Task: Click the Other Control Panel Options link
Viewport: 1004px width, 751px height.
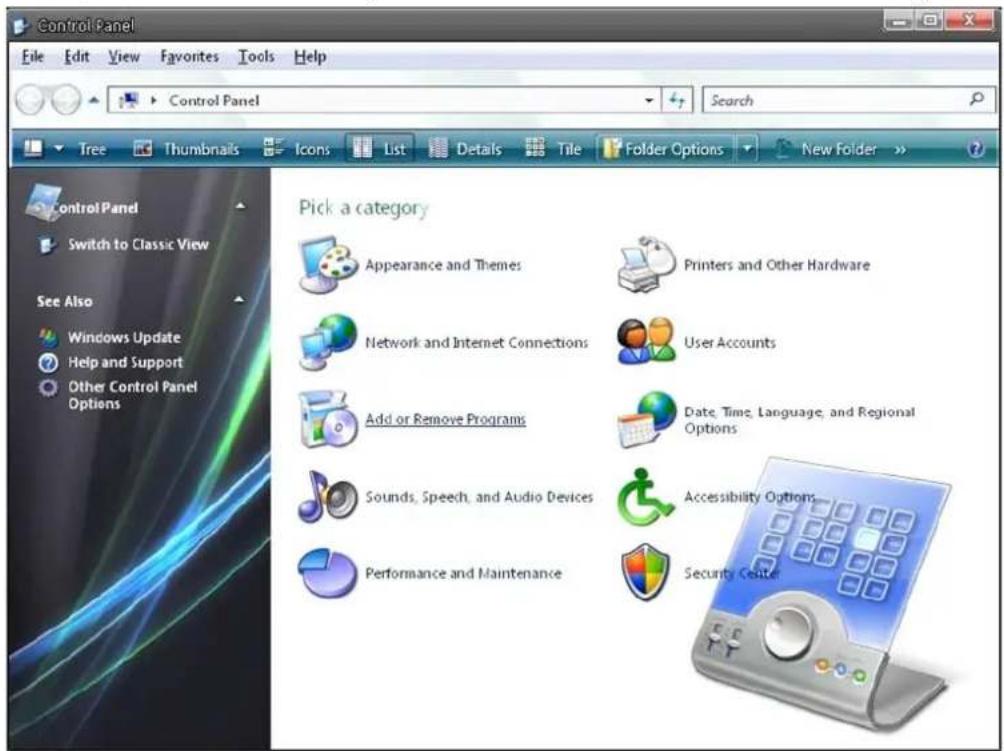Action: tap(133, 395)
